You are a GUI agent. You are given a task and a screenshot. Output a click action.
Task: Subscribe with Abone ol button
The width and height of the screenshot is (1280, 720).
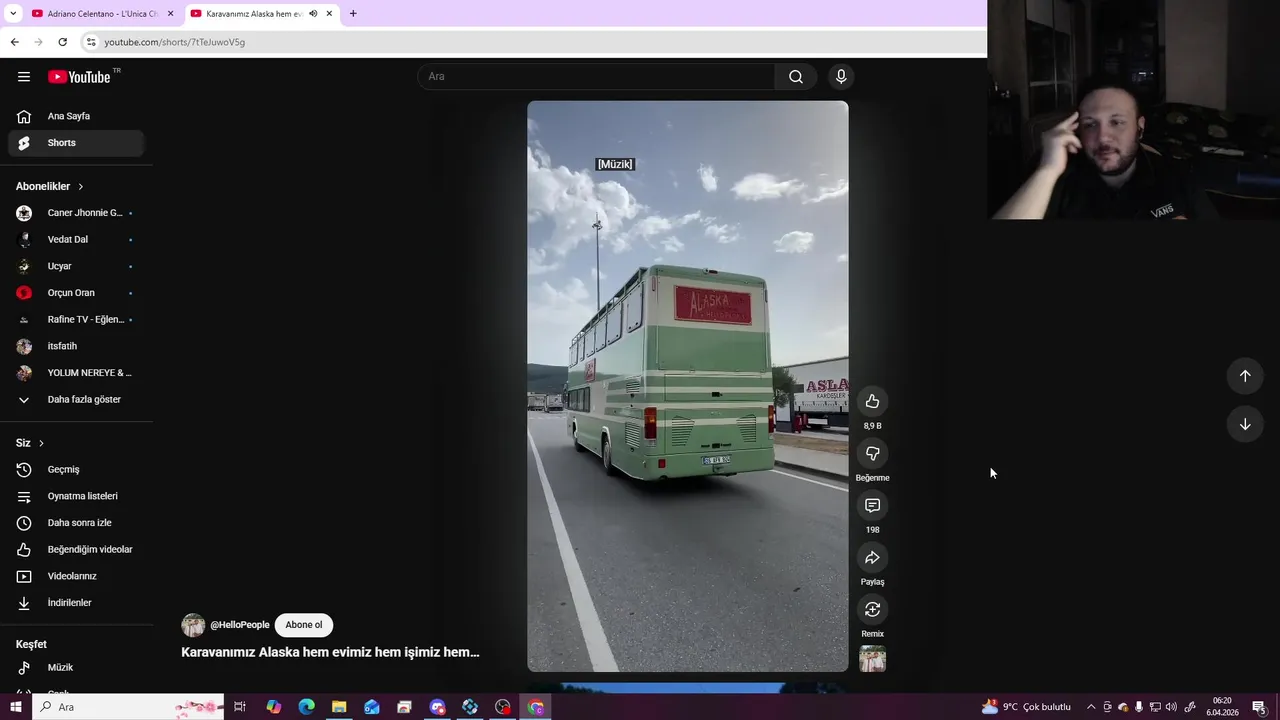click(x=304, y=625)
